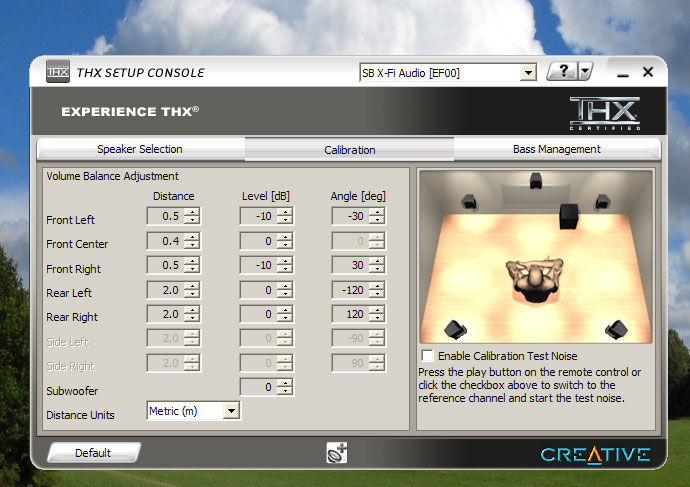
Task: Open the Distance Units Metric dropdown
Action: click(x=231, y=411)
